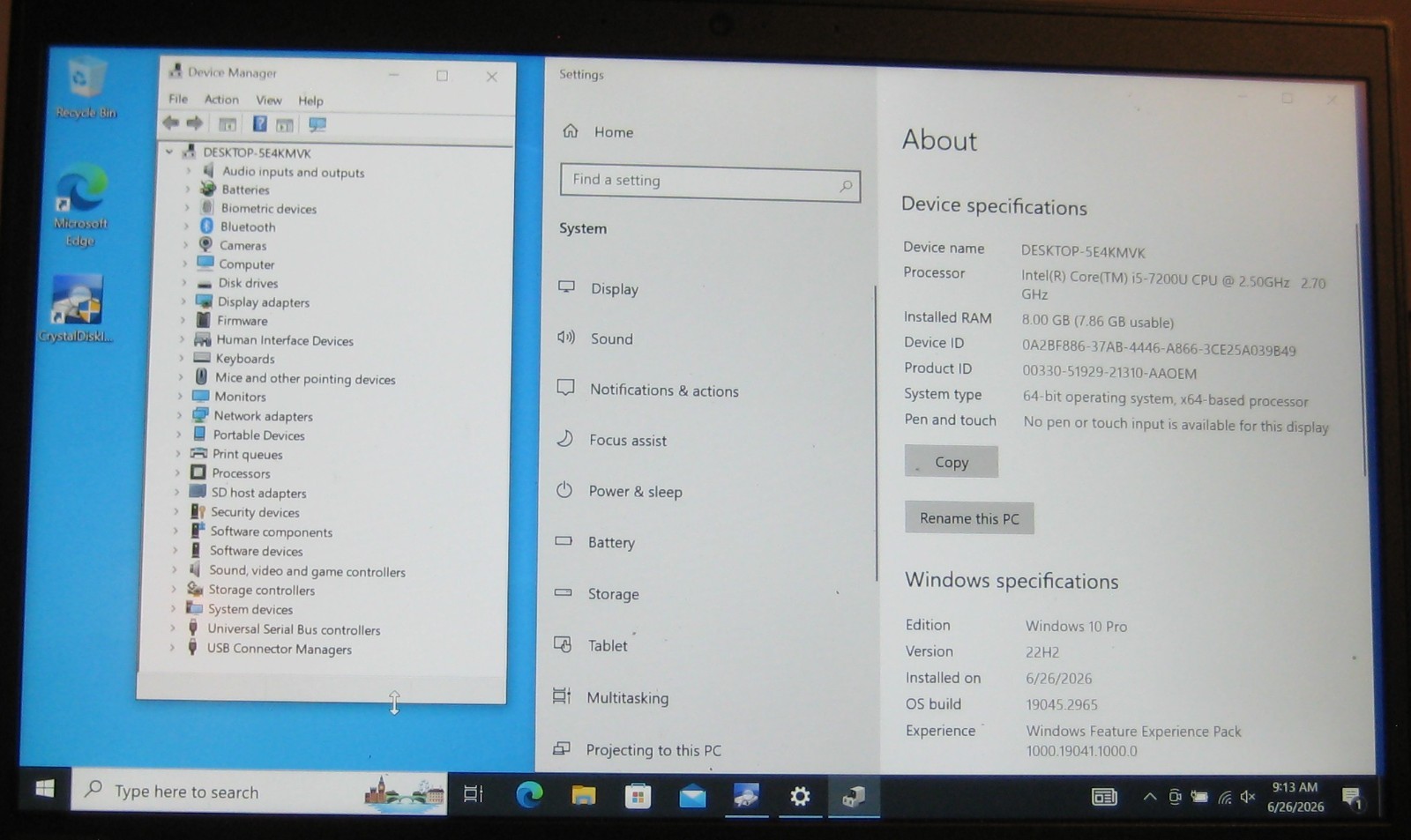Image resolution: width=1411 pixels, height=840 pixels.
Task: Expand Universal Serial Bus controllers node
Action: pyautogui.click(x=173, y=628)
